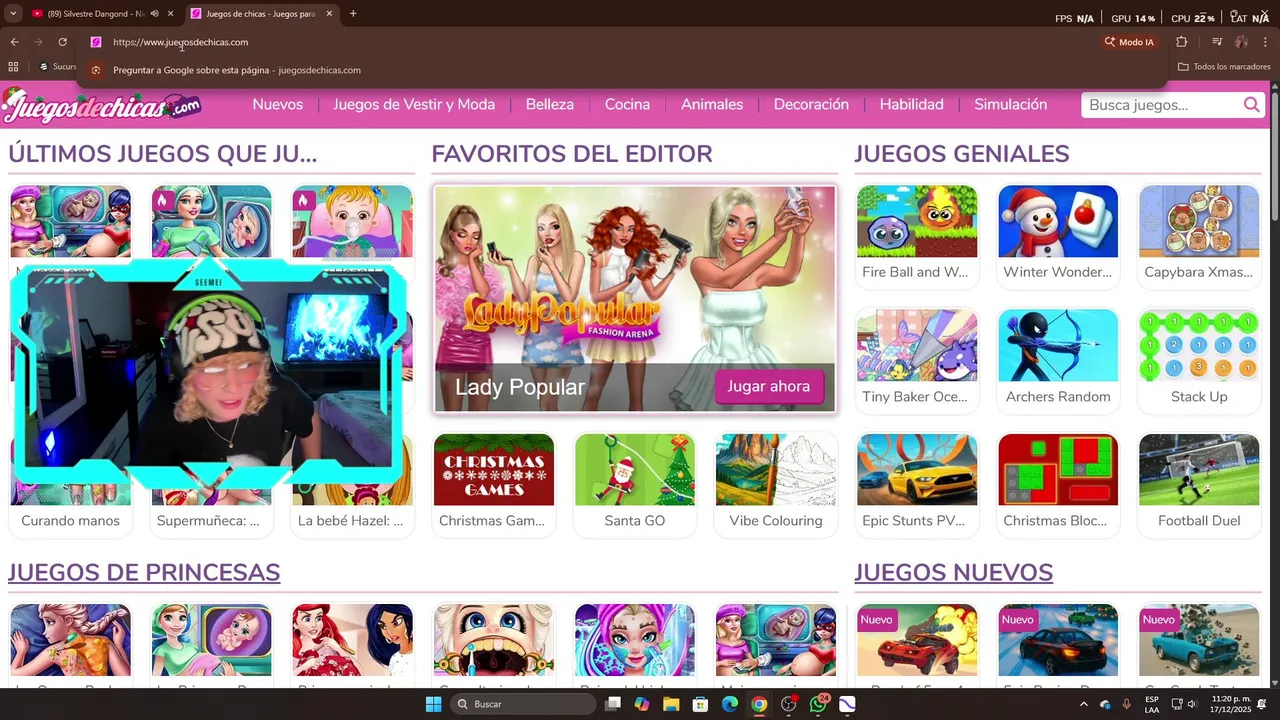Click the JUEGOS GENIALES heading
Screen dimensions: 1280x720
click(962, 154)
